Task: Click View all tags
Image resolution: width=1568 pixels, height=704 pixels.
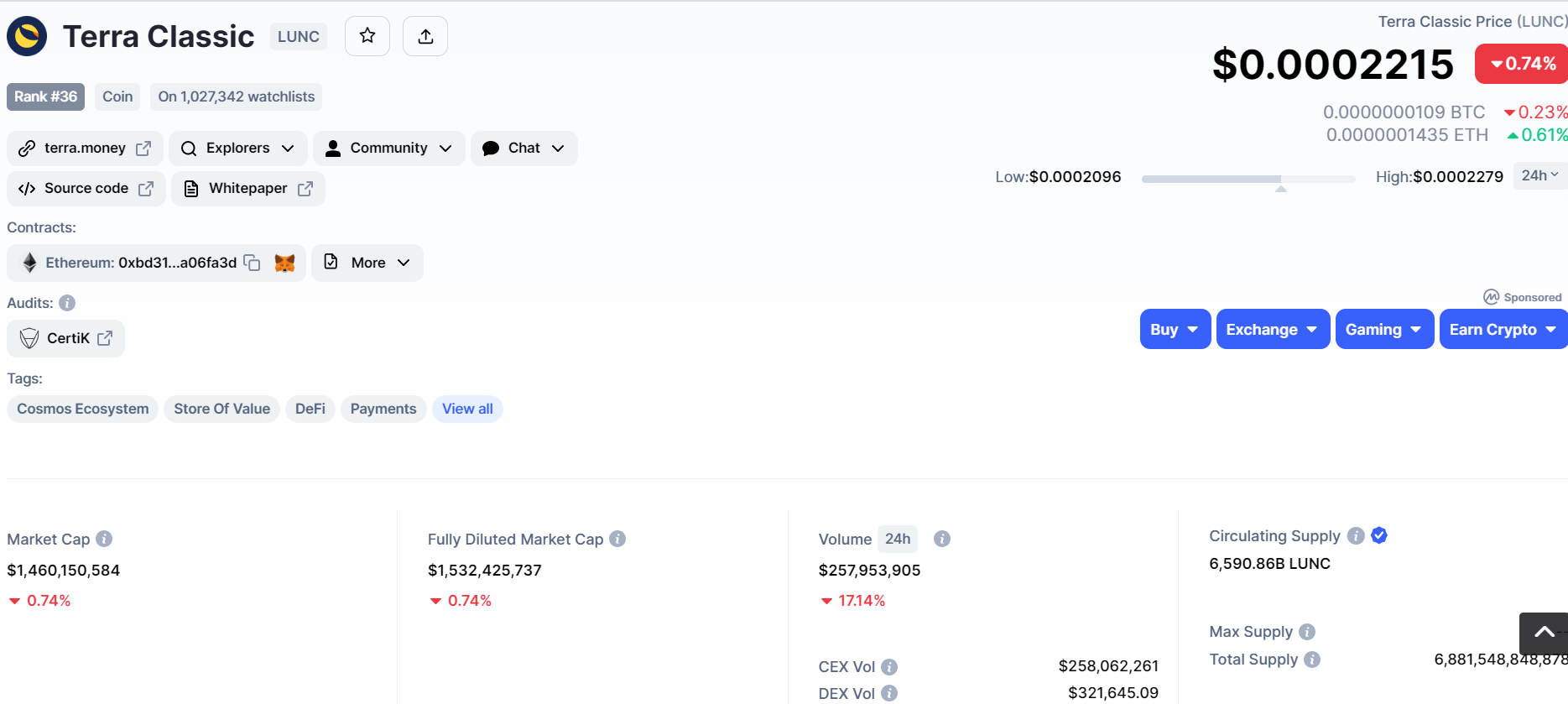Action: (467, 409)
